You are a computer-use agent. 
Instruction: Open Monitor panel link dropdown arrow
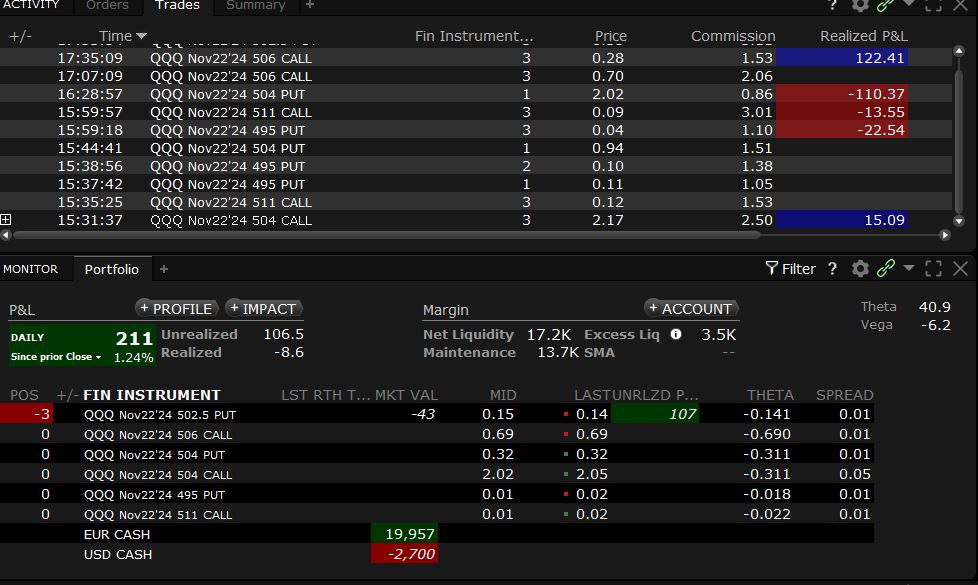click(909, 268)
